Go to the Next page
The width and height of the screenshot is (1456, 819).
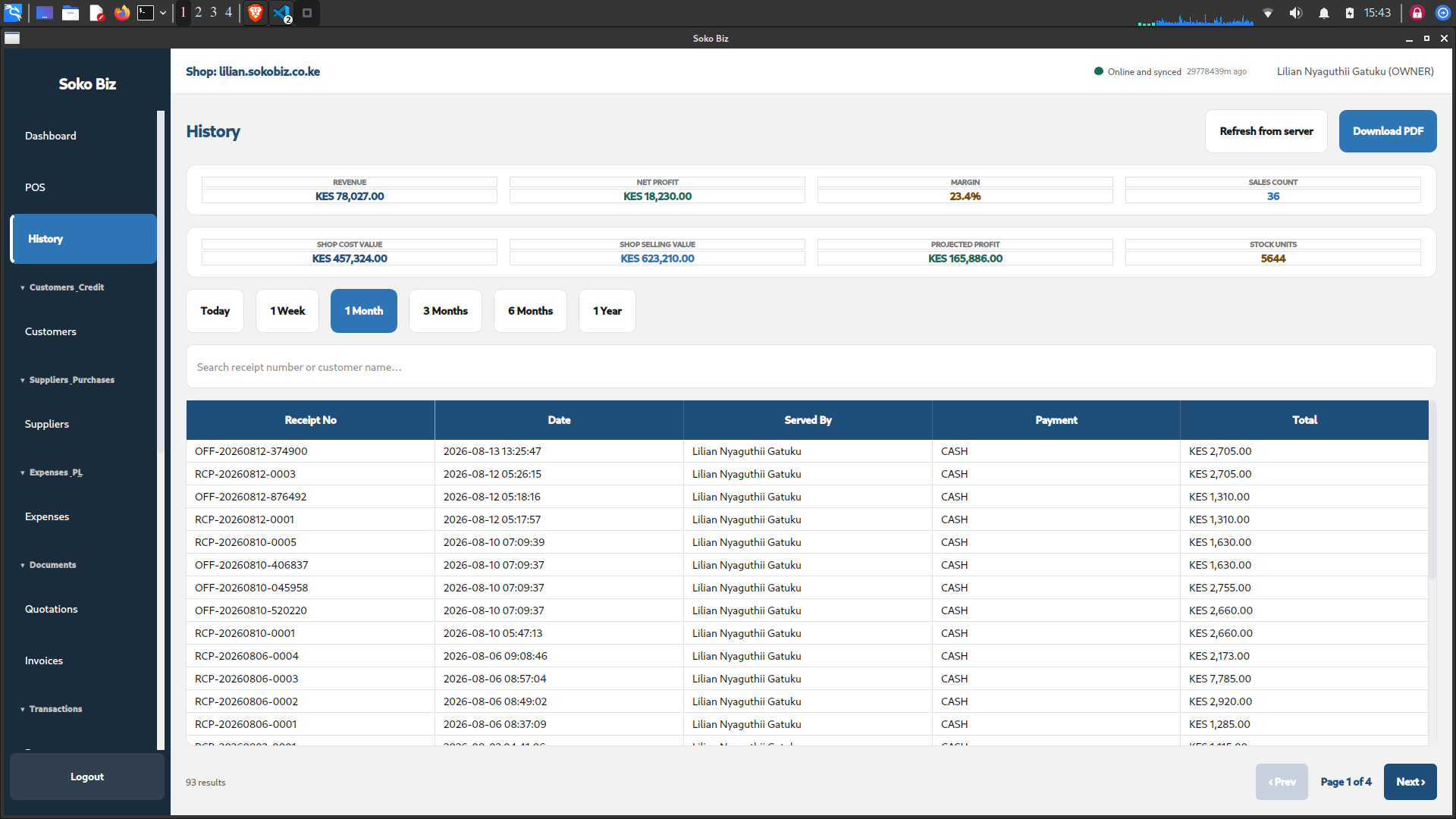tap(1410, 782)
